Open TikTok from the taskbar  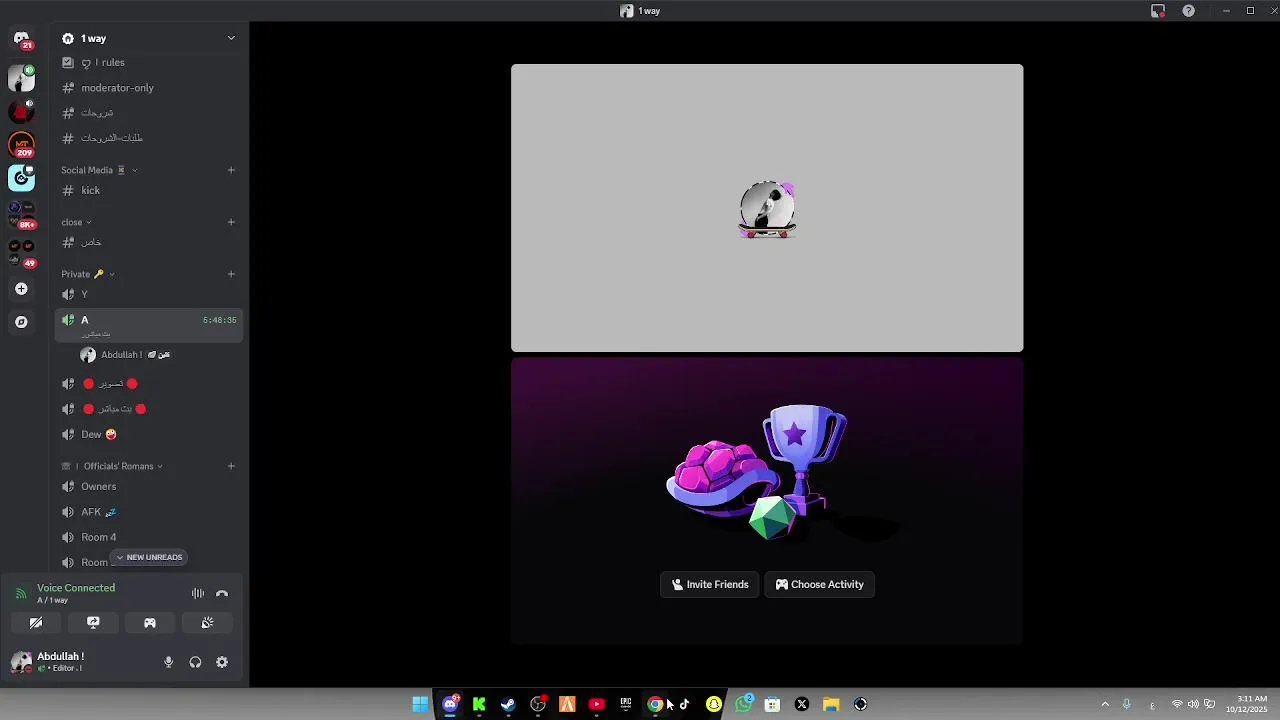pyautogui.click(x=684, y=704)
